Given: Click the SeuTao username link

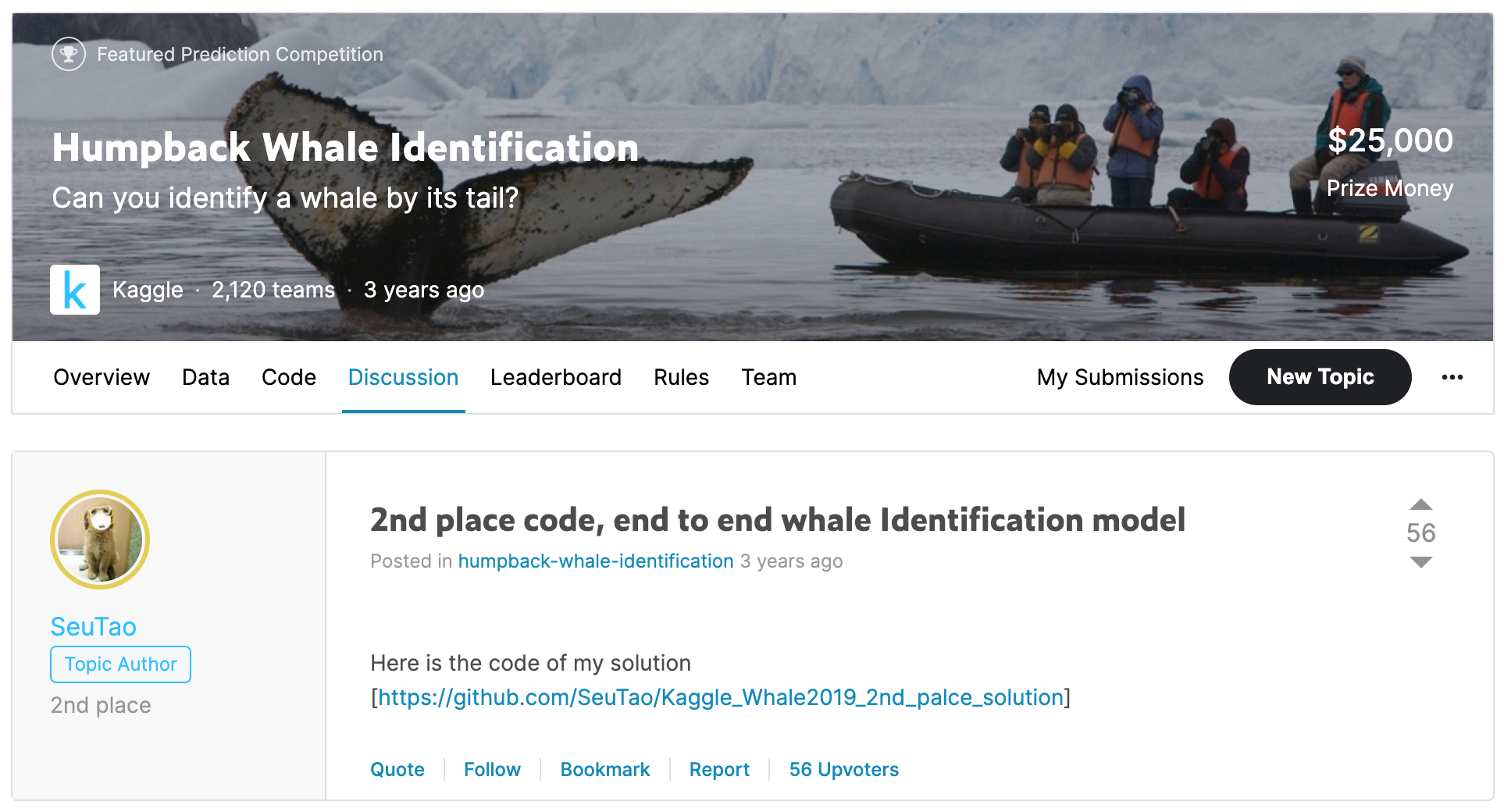Looking at the screenshot, I should click(x=94, y=627).
